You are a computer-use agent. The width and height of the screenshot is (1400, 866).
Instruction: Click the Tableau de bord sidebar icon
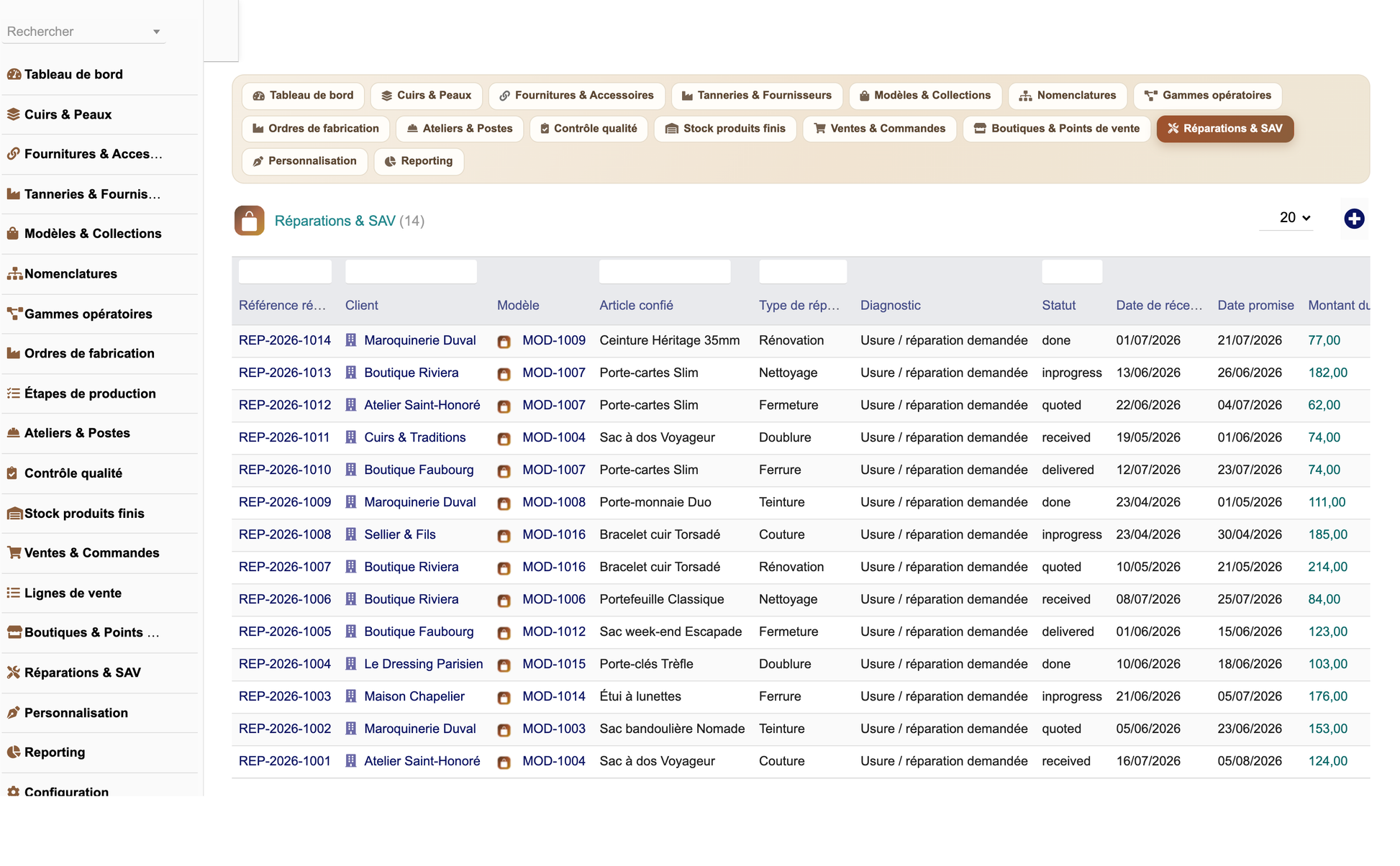pos(14,74)
